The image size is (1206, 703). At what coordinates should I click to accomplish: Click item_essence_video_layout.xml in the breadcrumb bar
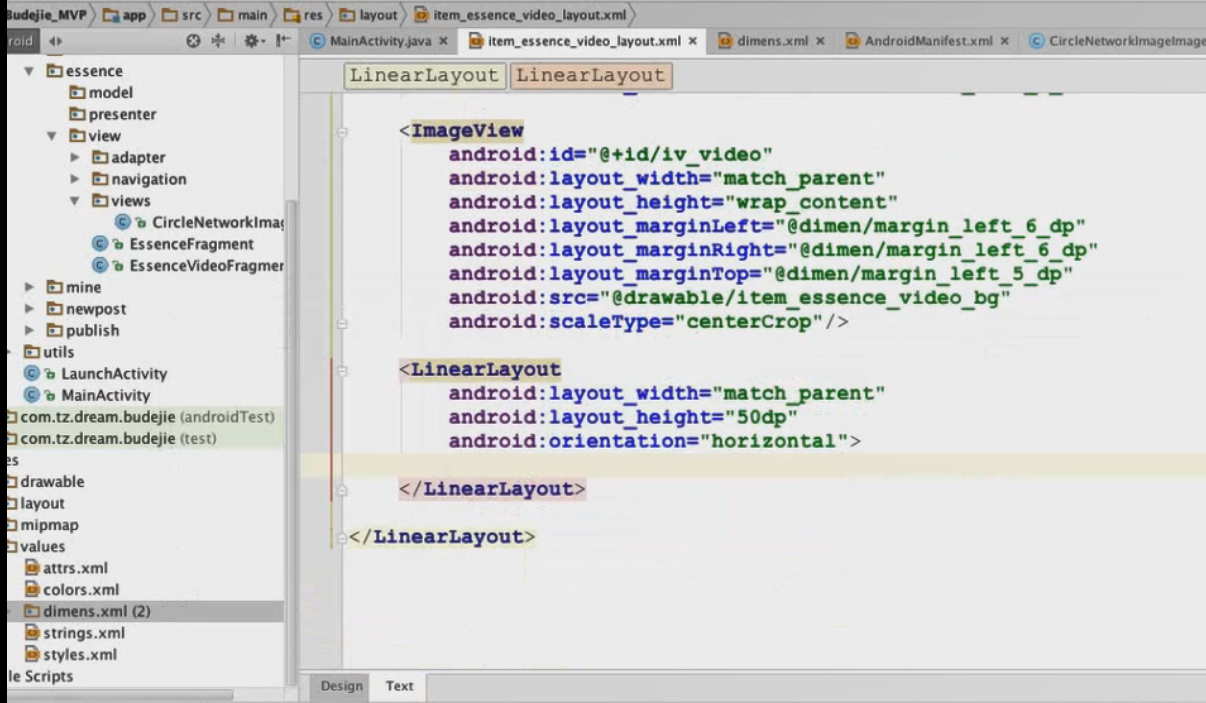(522, 15)
